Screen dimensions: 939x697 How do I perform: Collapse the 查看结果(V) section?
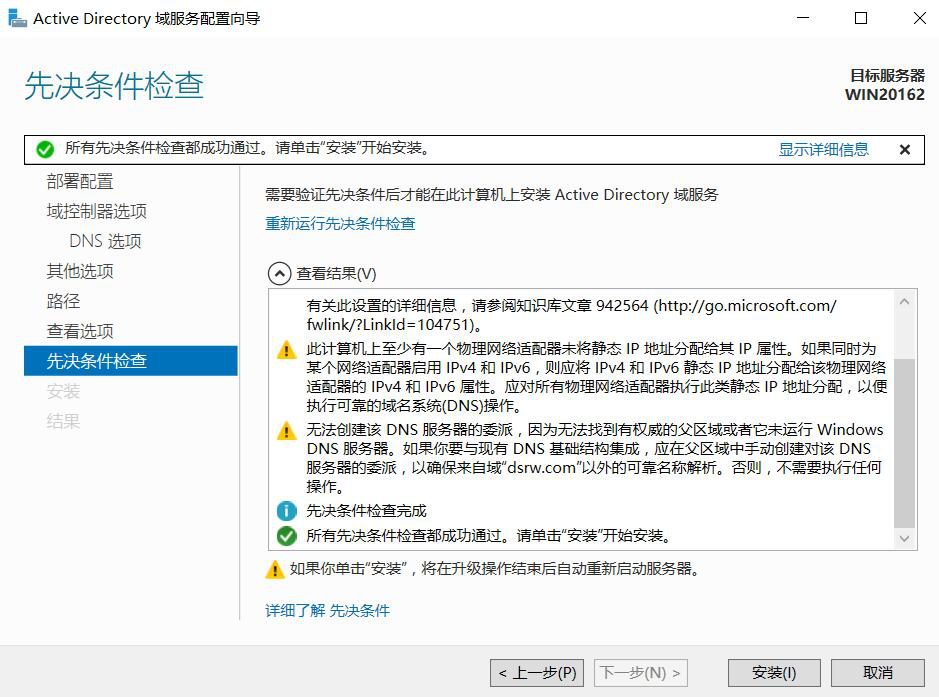coord(279,274)
